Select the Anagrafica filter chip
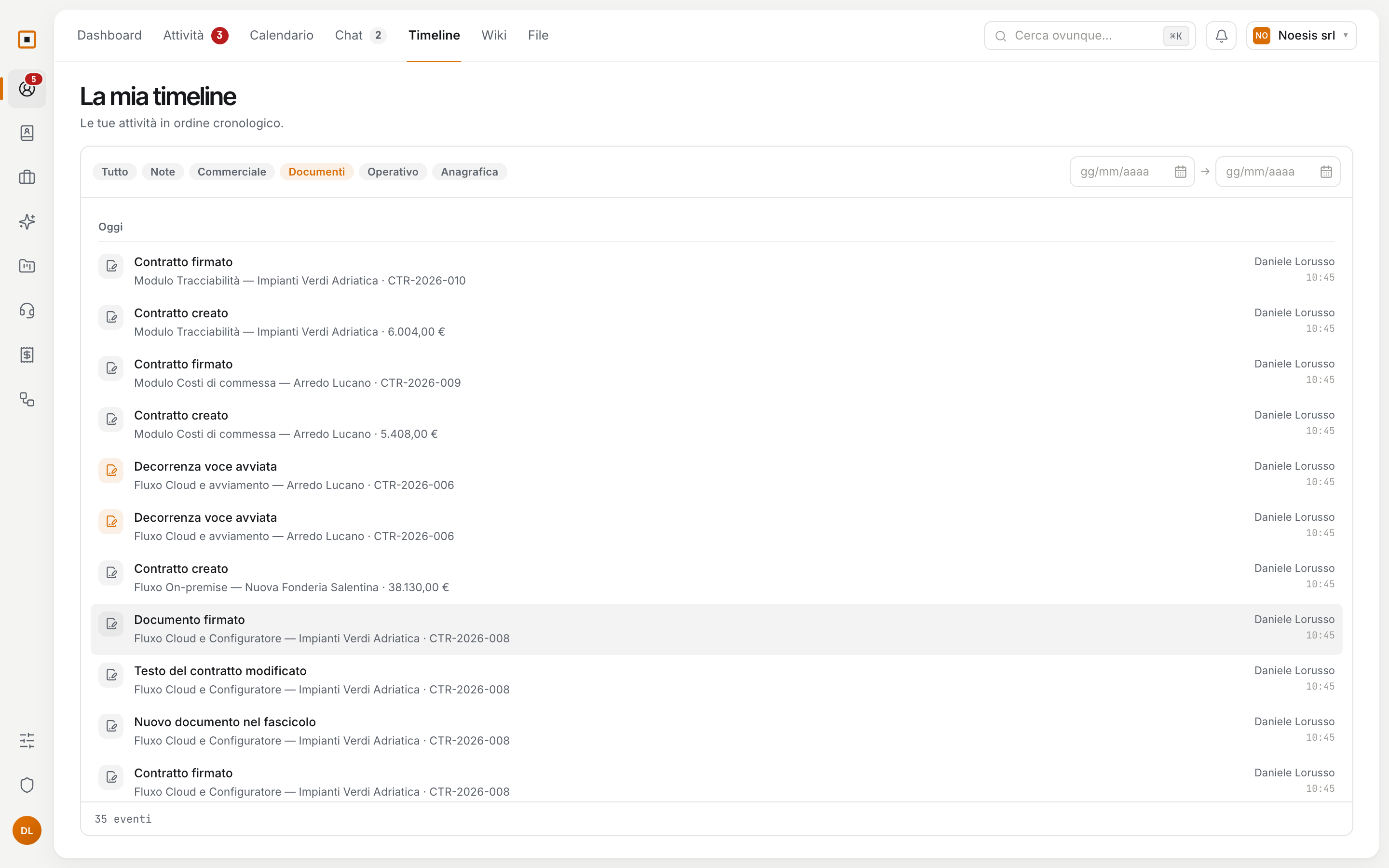The height and width of the screenshot is (868, 1389). (x=469, y=172)
